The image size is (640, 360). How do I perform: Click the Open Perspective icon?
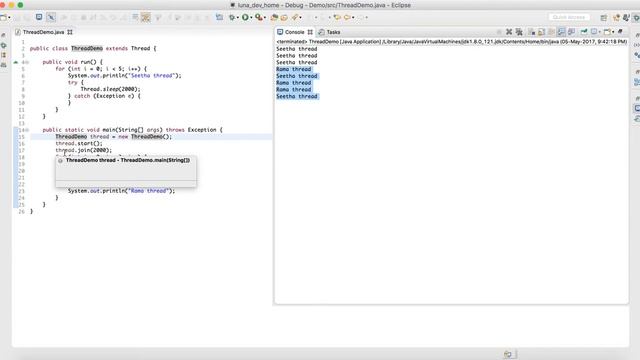coord(604,18)
